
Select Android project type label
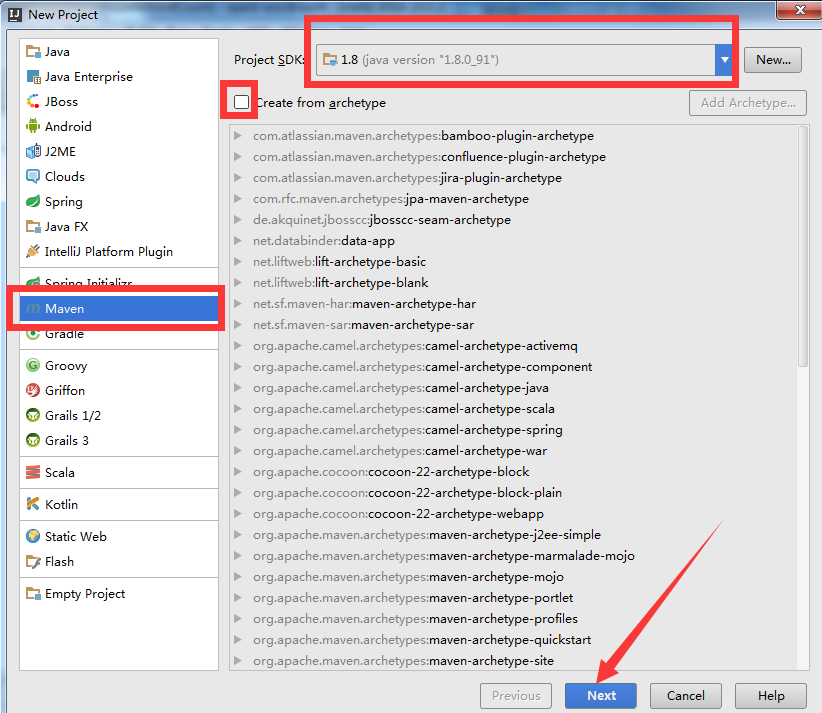coord(68,126)
